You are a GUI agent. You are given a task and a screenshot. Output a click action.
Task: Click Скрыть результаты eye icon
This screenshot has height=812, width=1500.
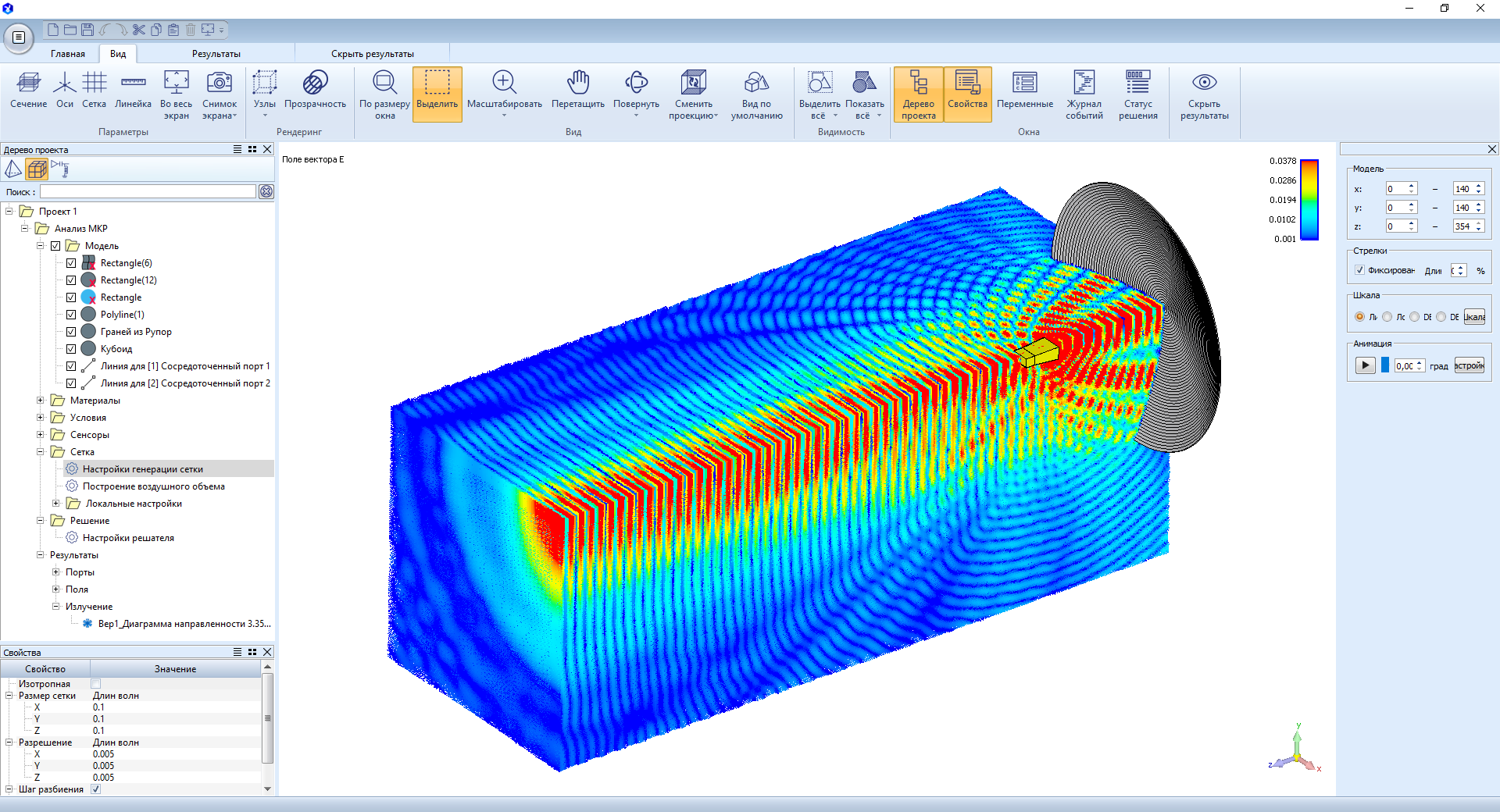1204,83
